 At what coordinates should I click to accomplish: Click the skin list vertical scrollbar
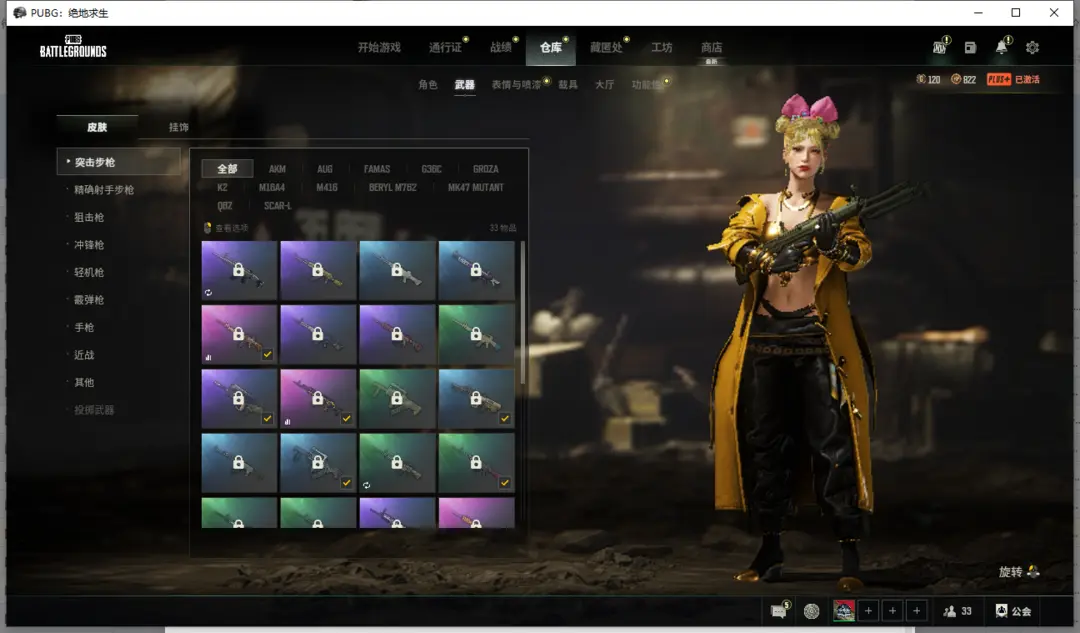[x=523, y=312]
